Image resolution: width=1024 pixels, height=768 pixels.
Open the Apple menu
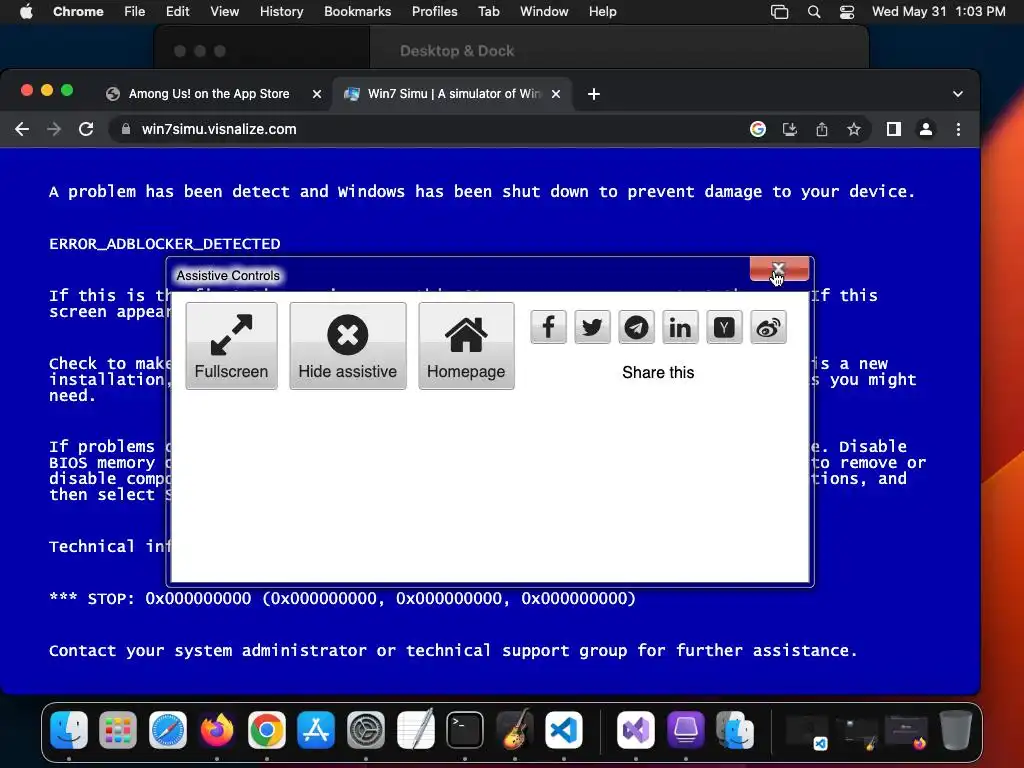pos(26,12)
